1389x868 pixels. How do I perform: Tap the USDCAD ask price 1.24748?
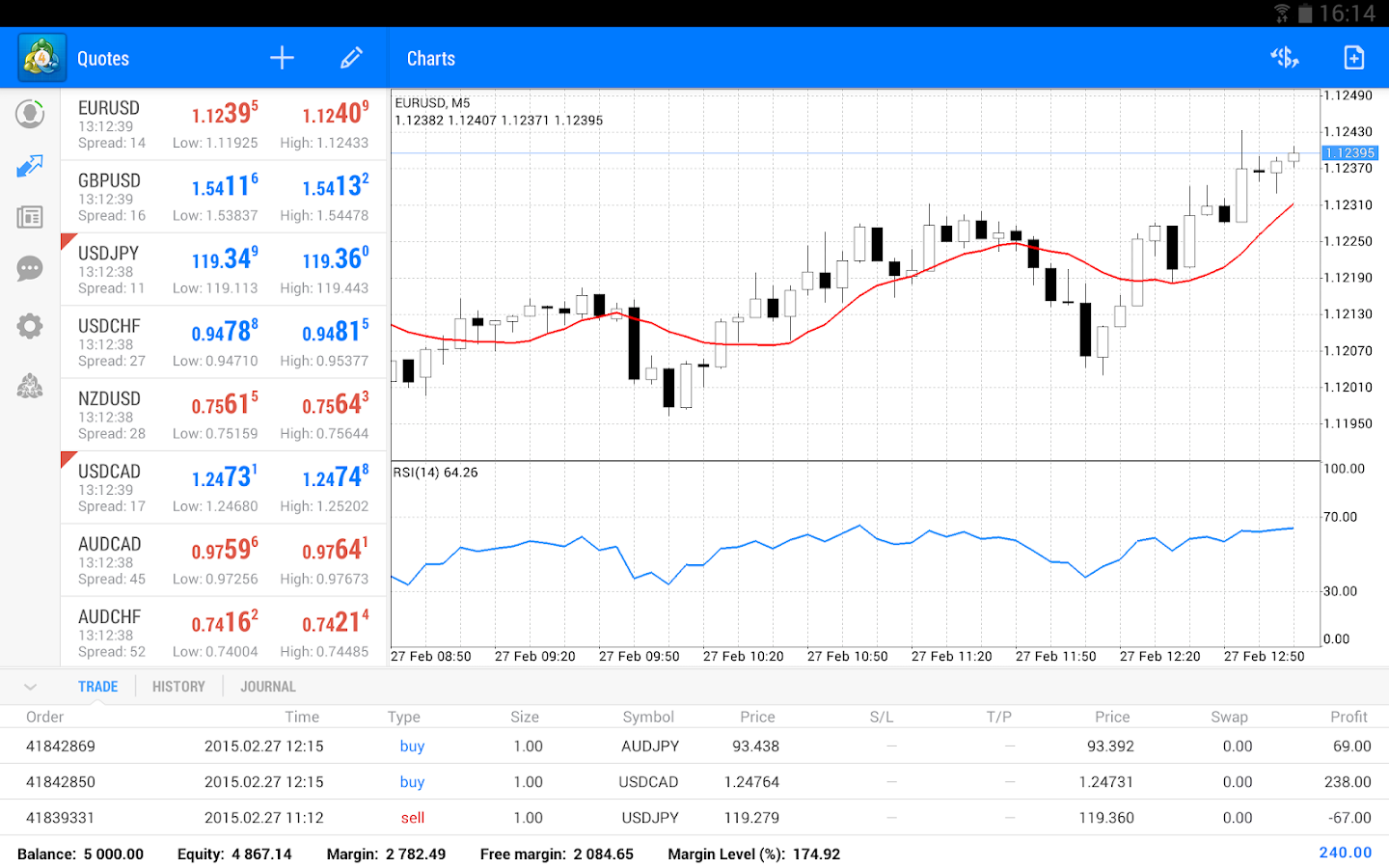click(x=336, y=477)
